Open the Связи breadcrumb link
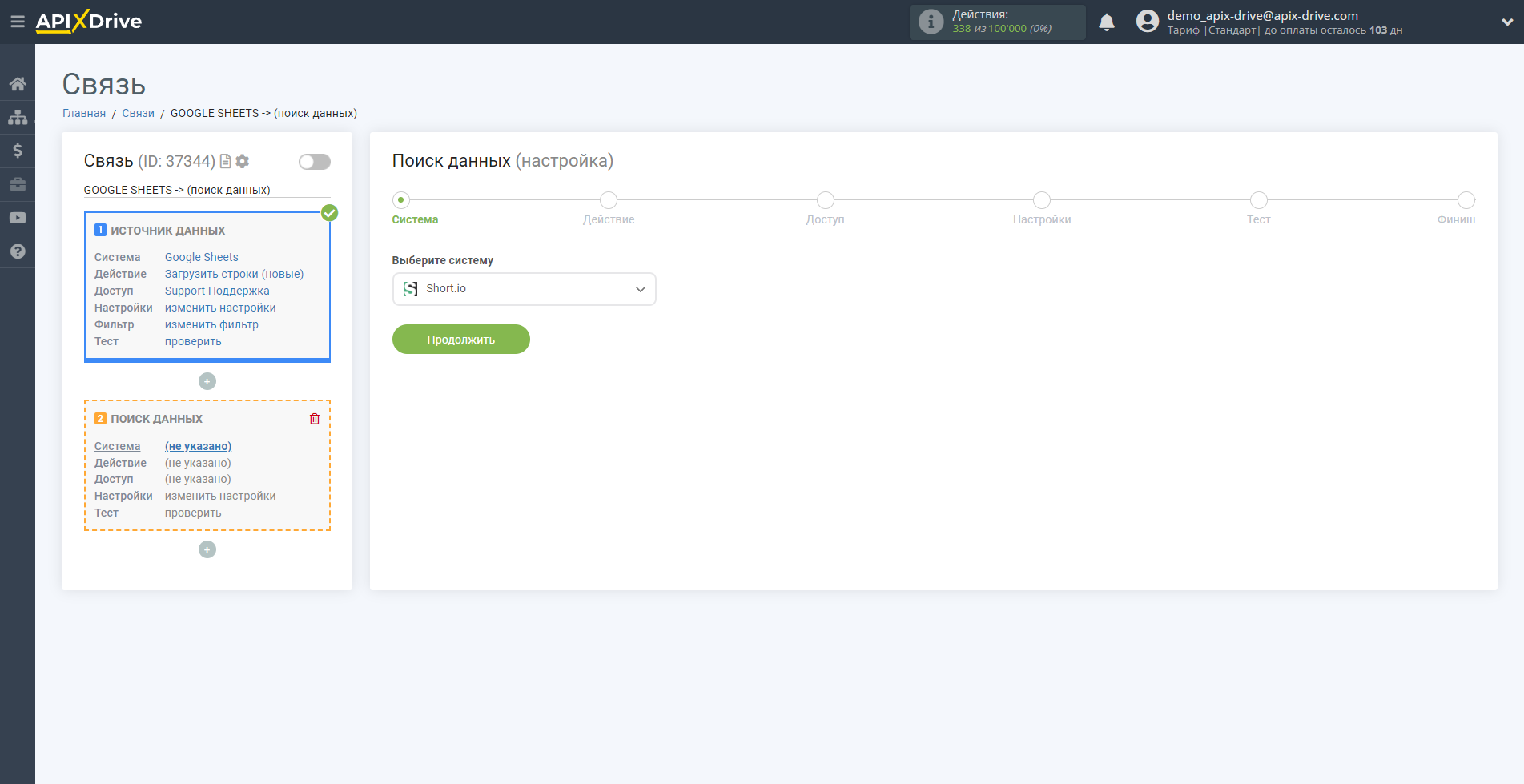The height and width of the screenshot is (784, 1524). pyautogui.click(x=138, y=113)
